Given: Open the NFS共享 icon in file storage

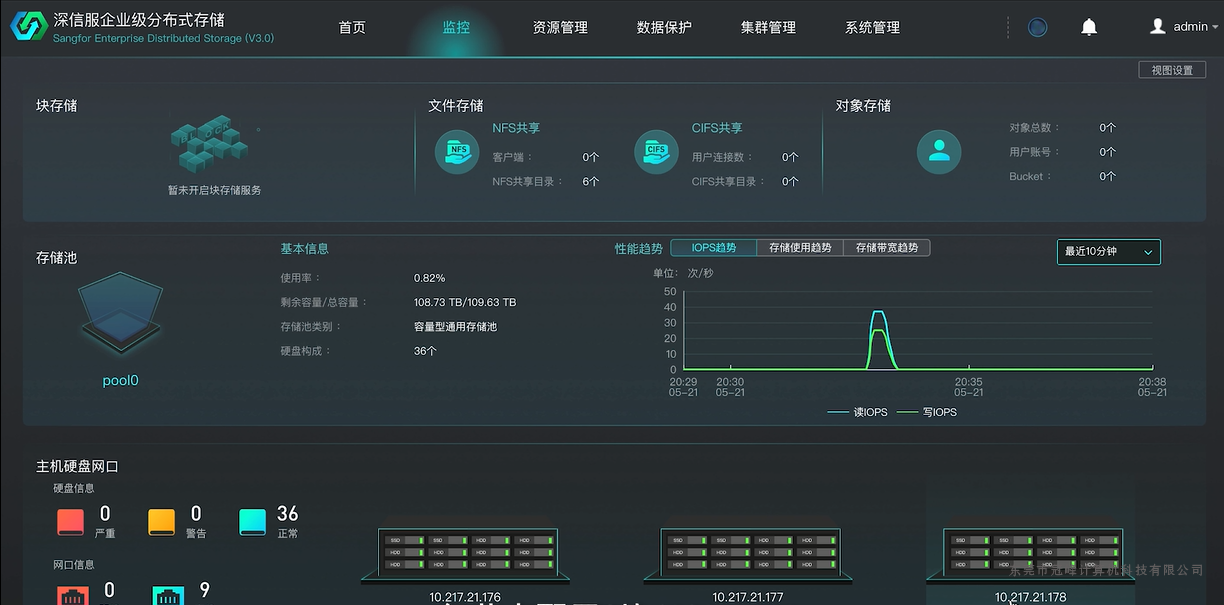Looking at the screenshot, I should (x=456, y=154).
